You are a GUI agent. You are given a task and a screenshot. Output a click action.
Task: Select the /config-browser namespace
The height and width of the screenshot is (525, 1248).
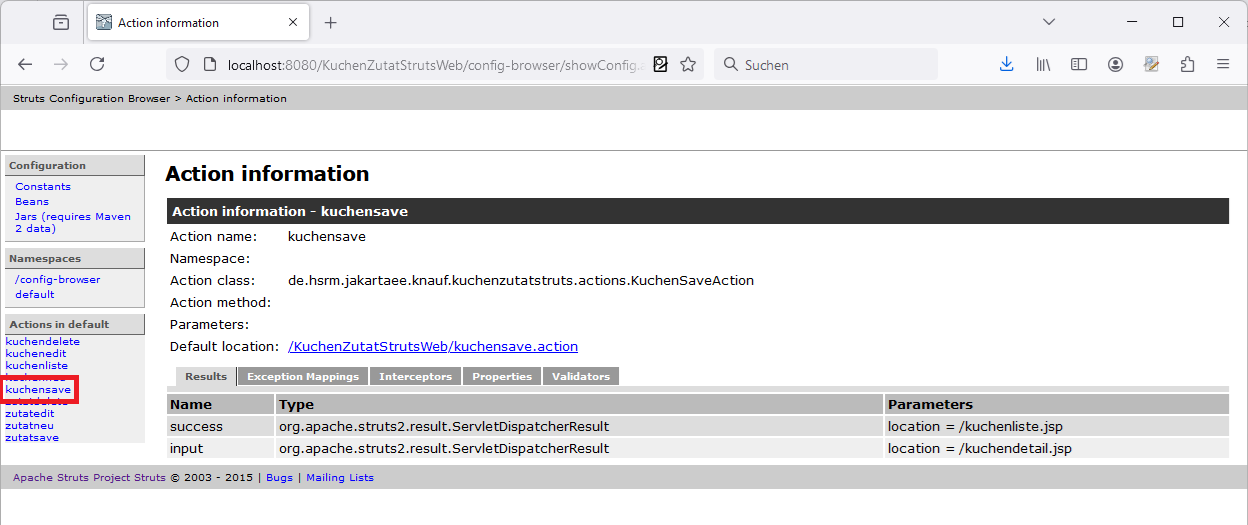coord(58,280)
